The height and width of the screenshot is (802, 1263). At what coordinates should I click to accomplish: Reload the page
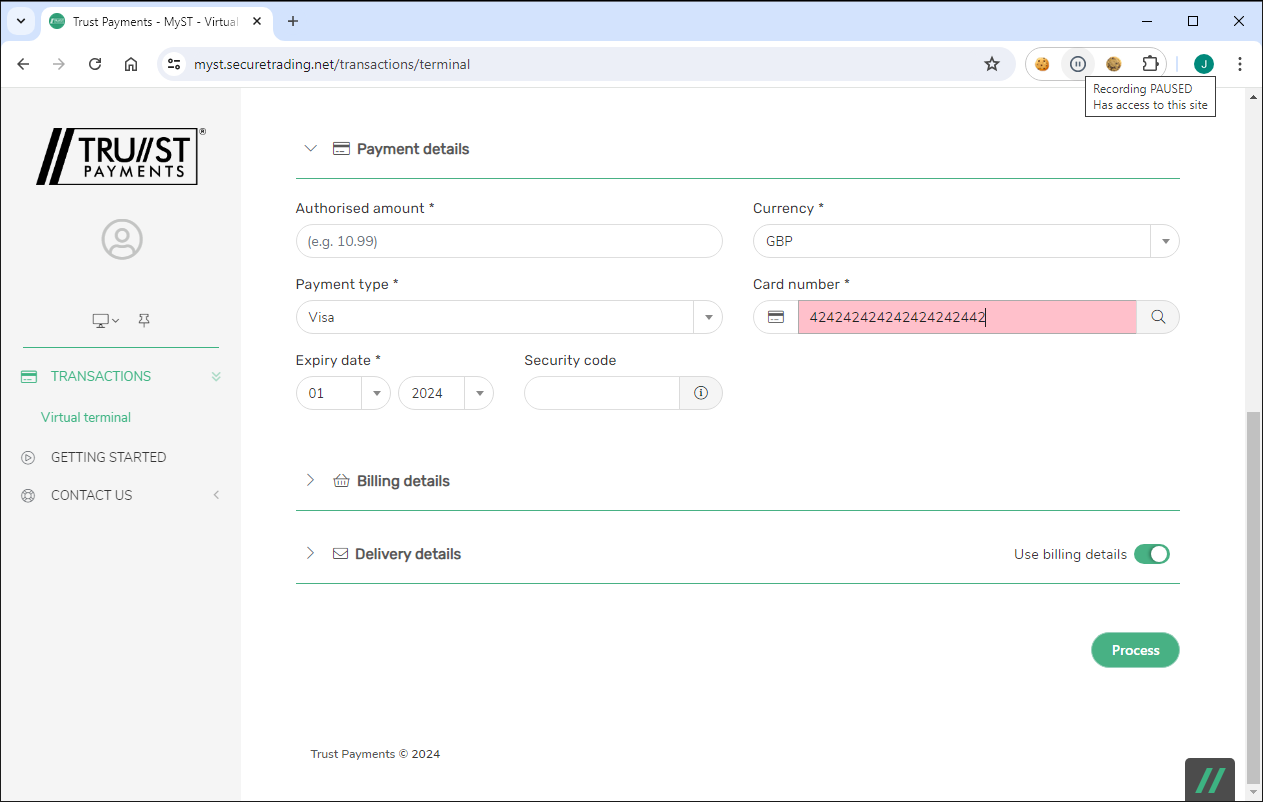coord(95,64)
